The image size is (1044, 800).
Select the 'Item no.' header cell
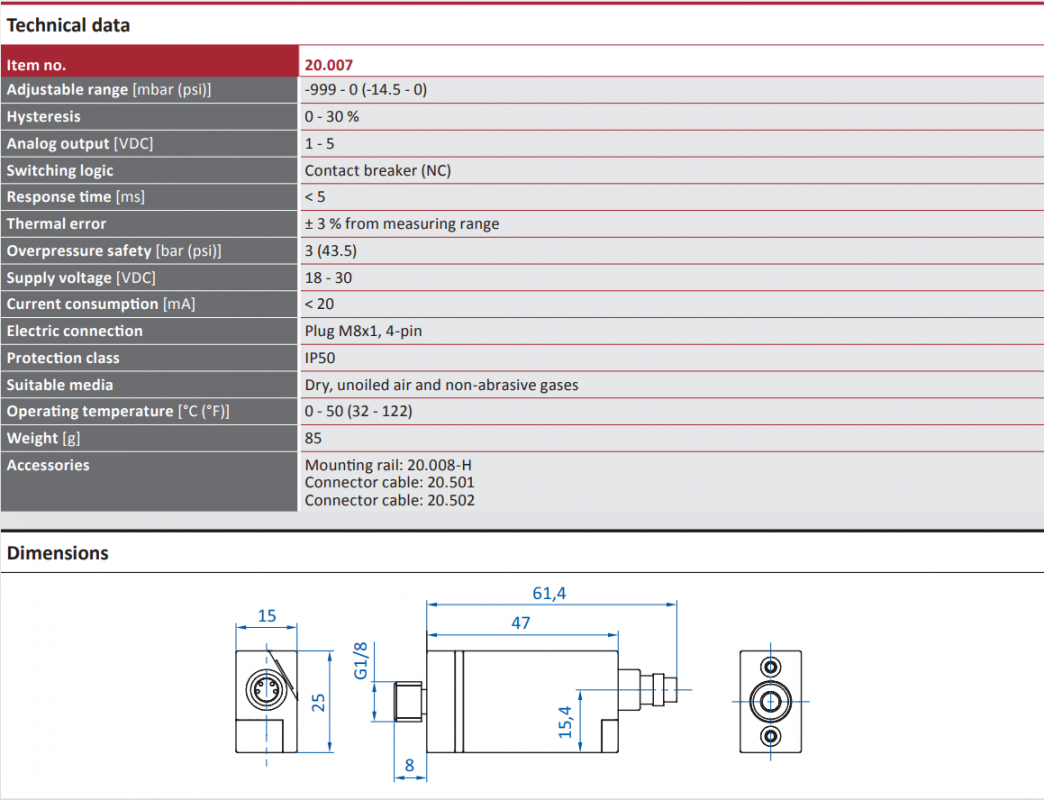[149, 62]
